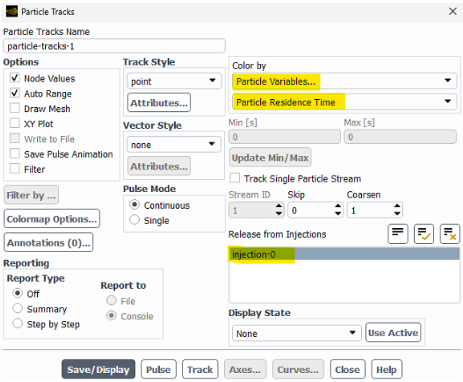Select the Continuous pulse mode radio
The image size is (463, 382).
(134, 204)
